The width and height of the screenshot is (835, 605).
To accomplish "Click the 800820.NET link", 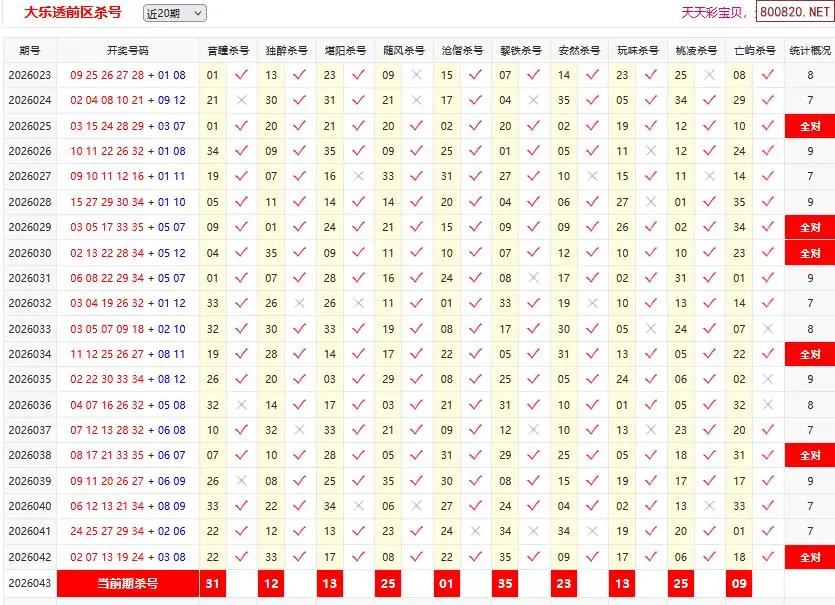I will [794, 12].
